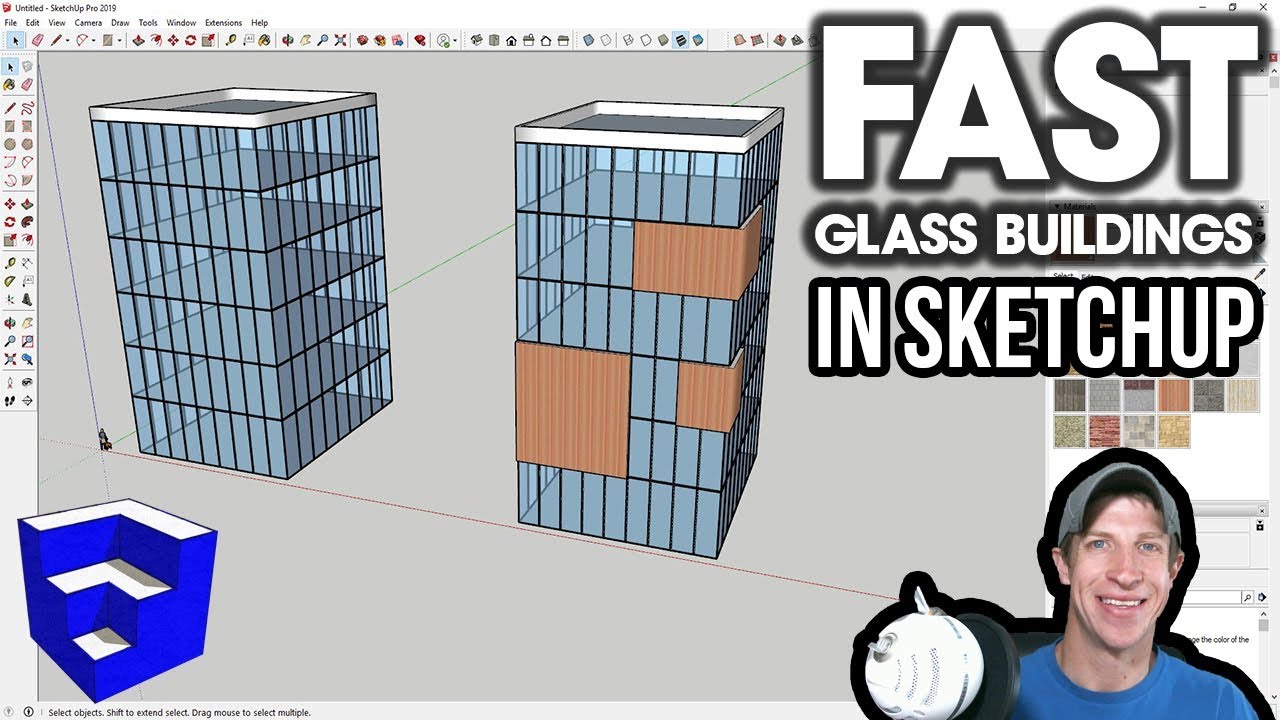The width and height of the screenshot is (1280, 720).
Task: Collapse the Materials panel triangle
Action: [1057, 206]
